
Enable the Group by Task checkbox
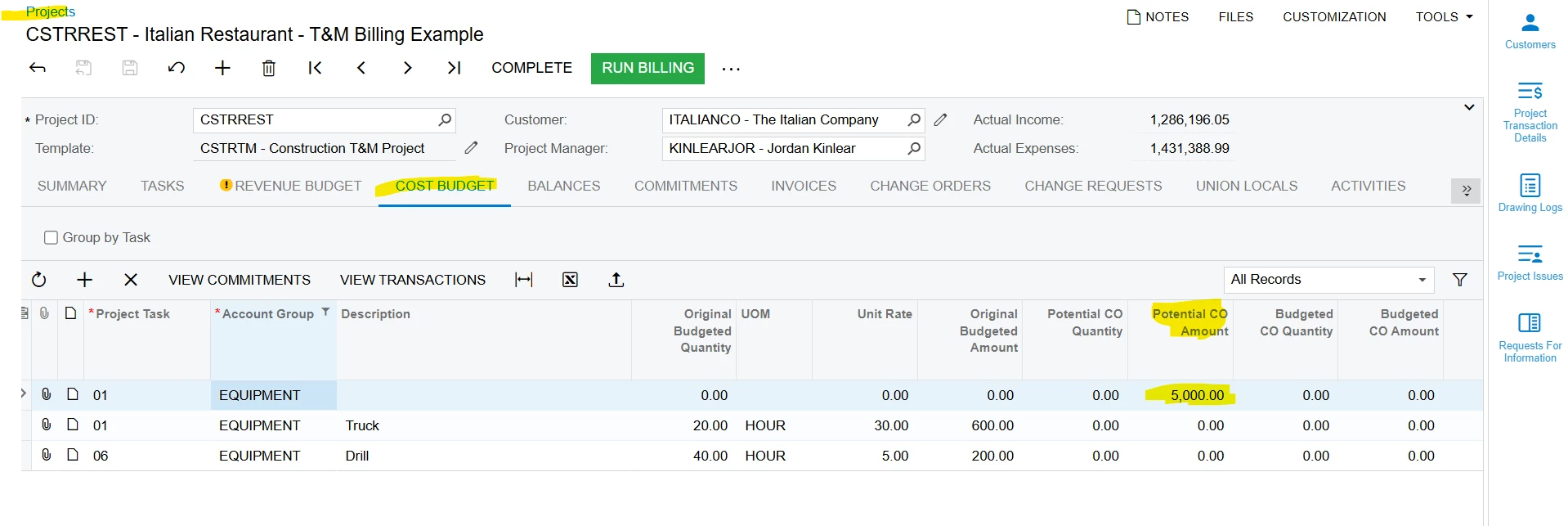pyautogui.click(x=51, y=238)
